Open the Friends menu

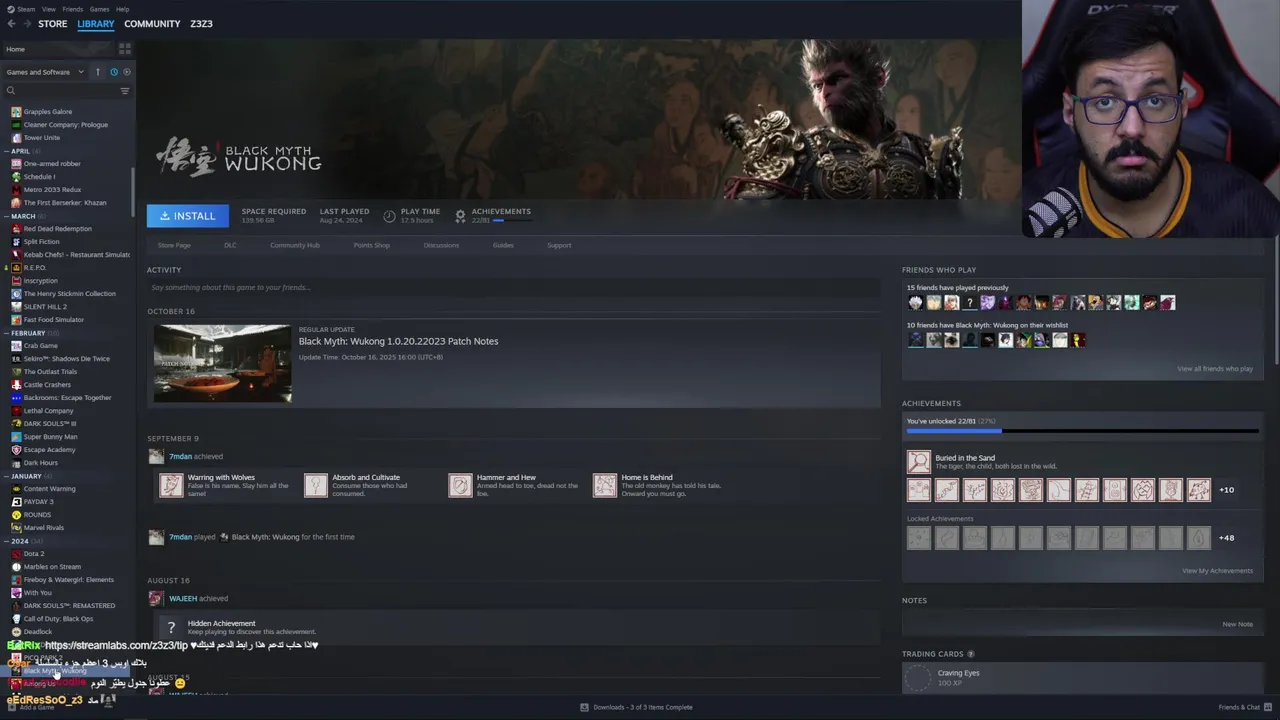point(73,9)
